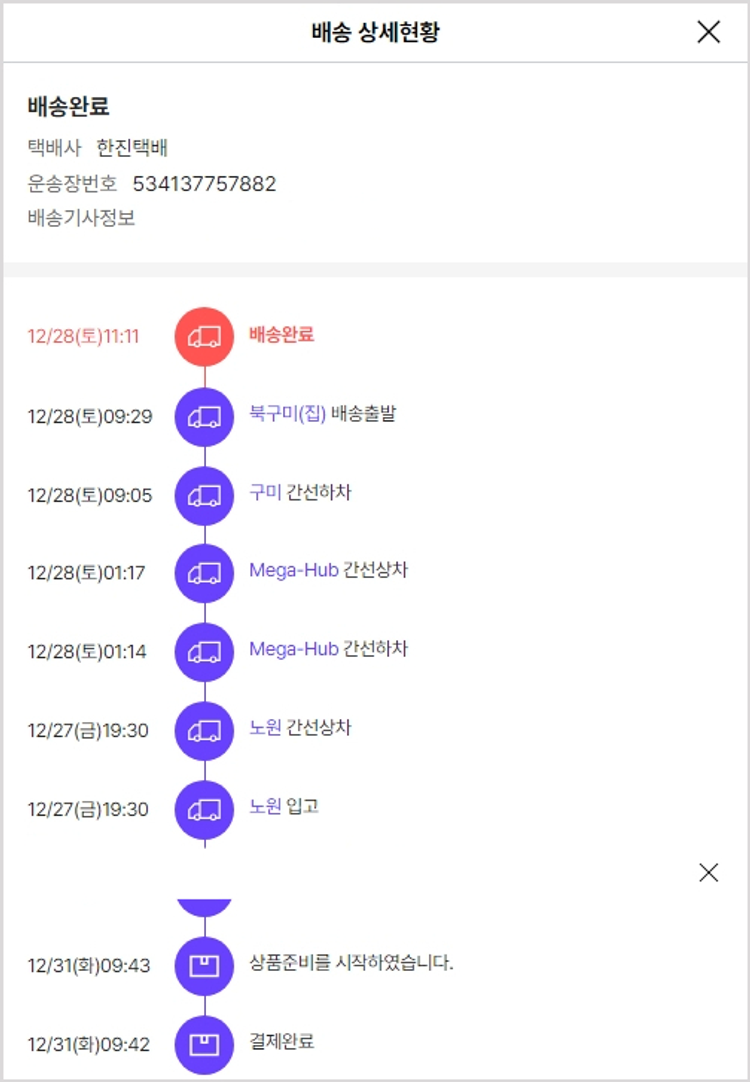Click the 북구미(집) 배송출발 truck icon
750x1082 pixels.
click(204, 416)
